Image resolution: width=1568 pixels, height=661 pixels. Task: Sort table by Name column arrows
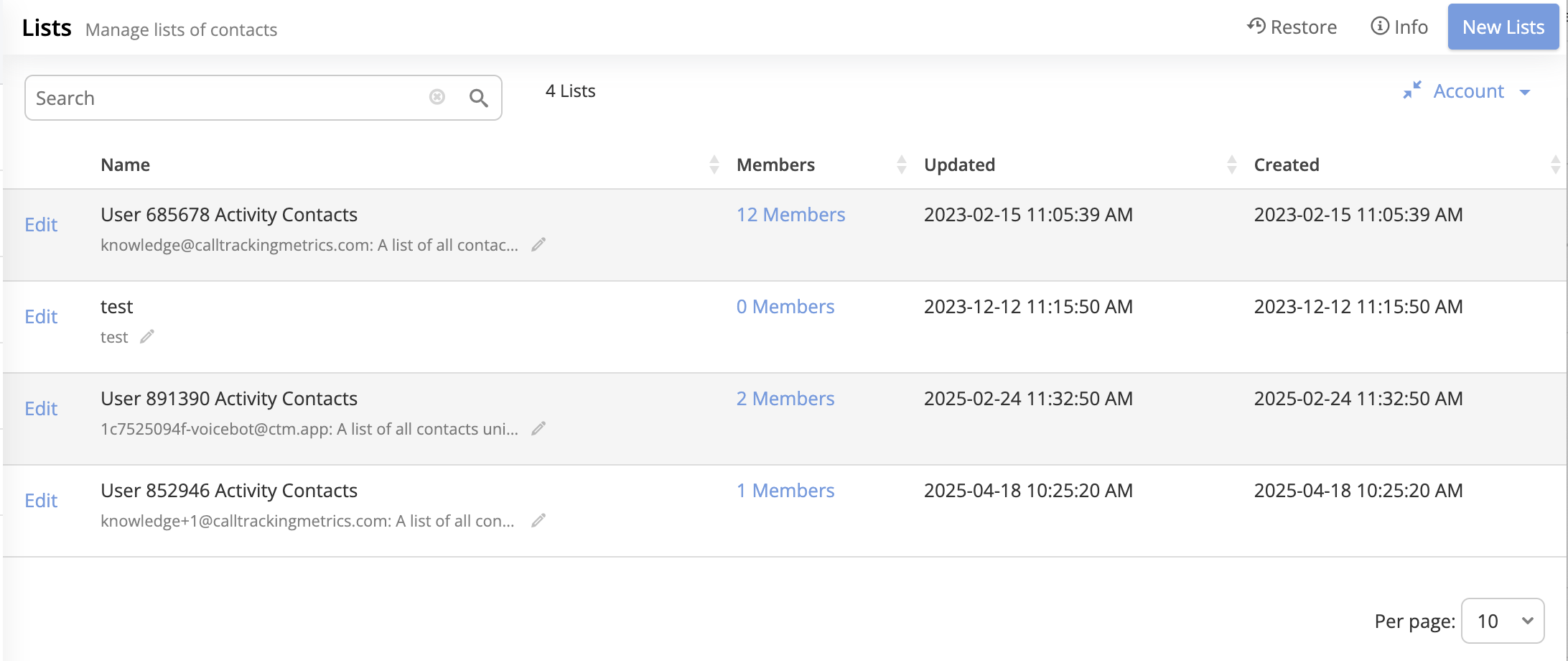pos(714,165)
